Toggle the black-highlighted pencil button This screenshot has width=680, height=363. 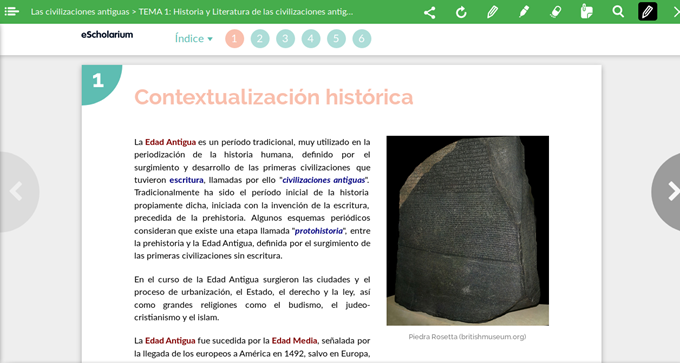pyautogui.click(x=647, y=12)
